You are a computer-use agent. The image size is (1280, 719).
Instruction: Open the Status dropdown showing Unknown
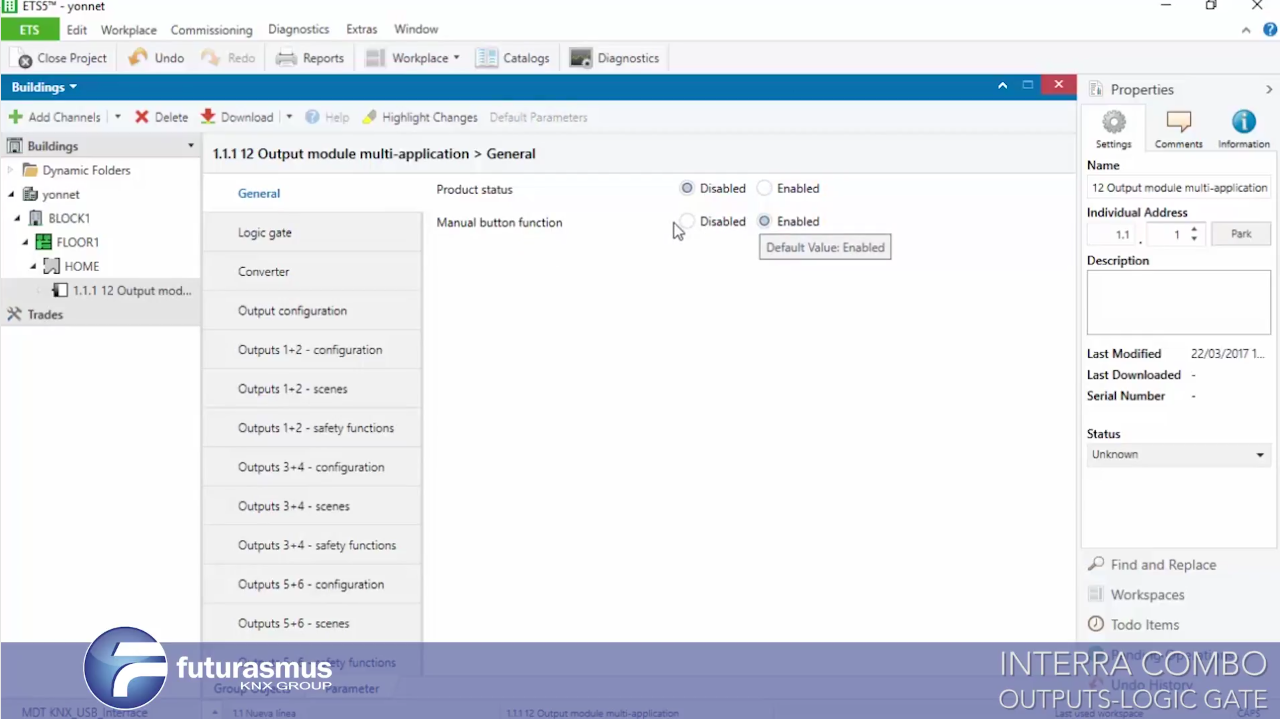1178,455
